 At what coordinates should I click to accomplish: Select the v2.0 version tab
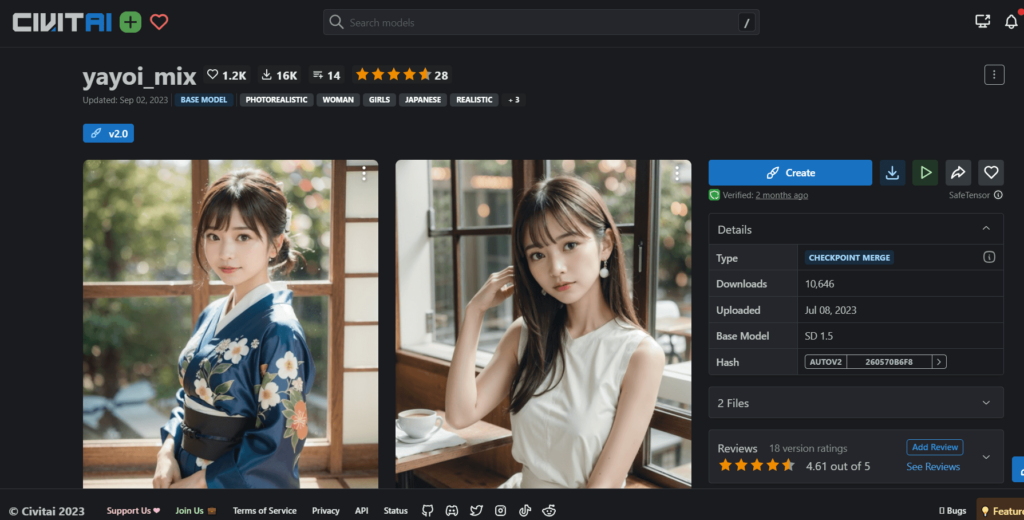pyautogui.click(x=108, y=133)
